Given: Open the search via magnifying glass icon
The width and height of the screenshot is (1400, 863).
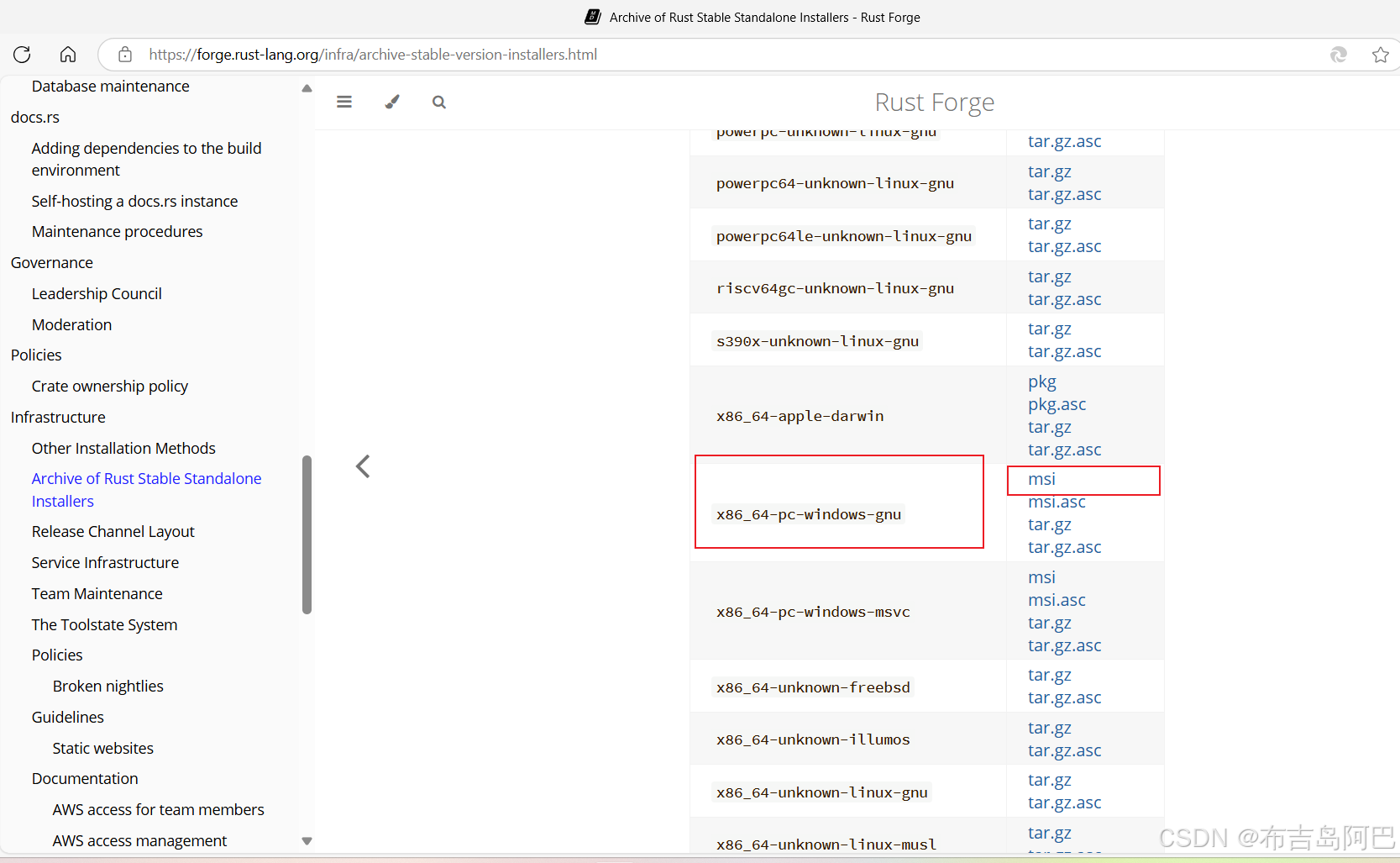Looking at the screenshot, I should point(438,102).
